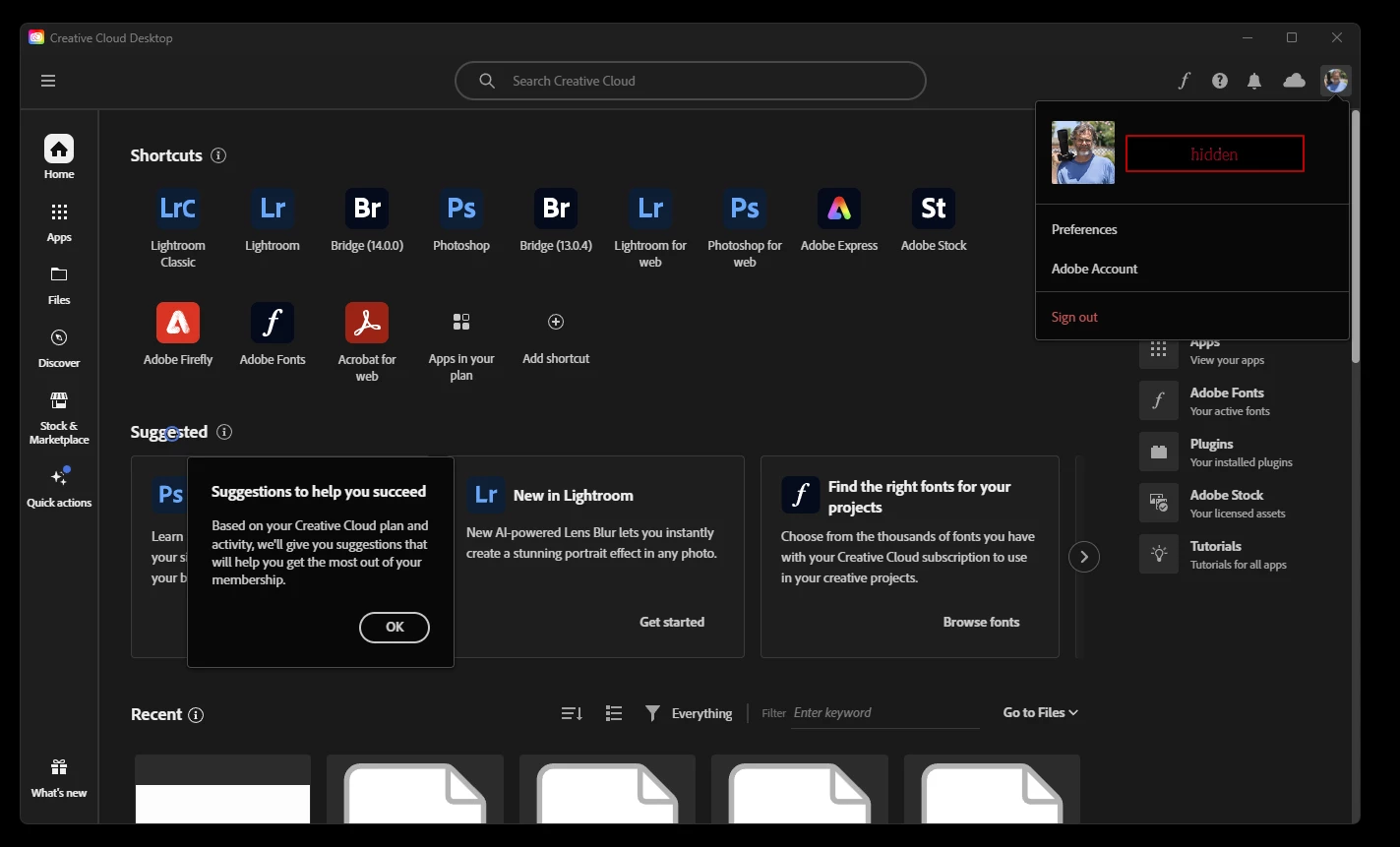Screen dimensions: 1400x847
Task: Open the Everything filter
Action: [689, 713]
